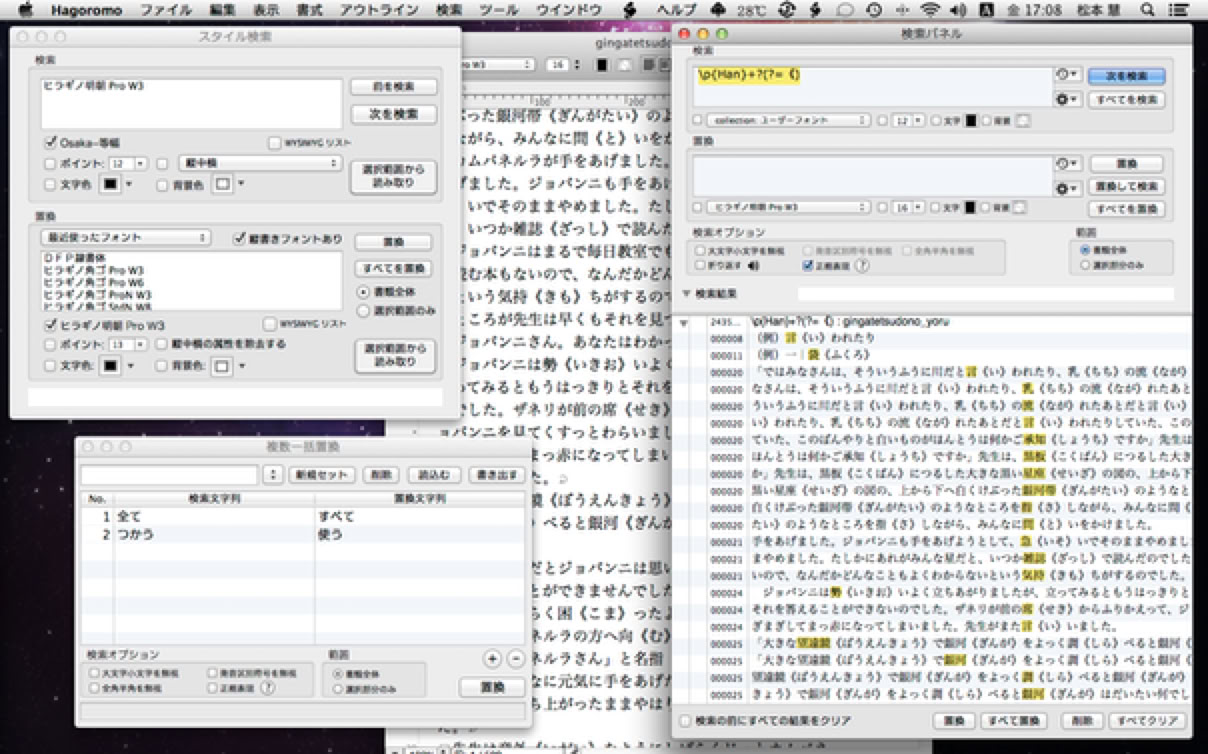The height and width of the screenshot is (754, 1208).
Task: Collapse the 検索結果 disclosure triangle
Action: point(686,294)
